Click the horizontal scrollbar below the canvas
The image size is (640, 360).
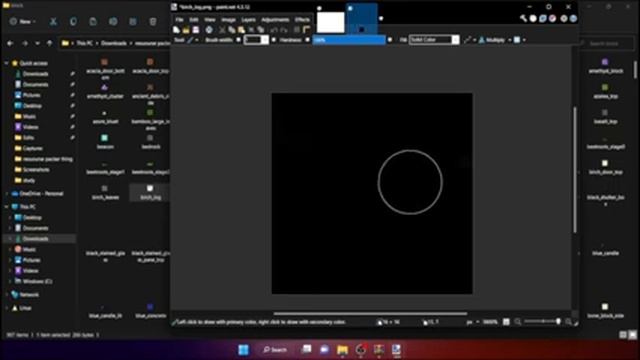pyautogui.click(x=370, y=313)
